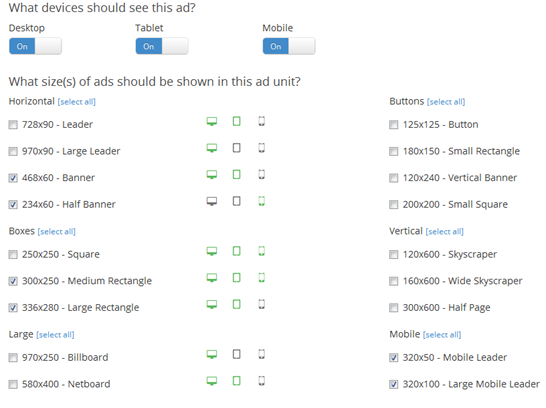Click the desktop icon in the Large Rectangle row
The height and width of the screenshot is (408, 546).
pyautogui.click(x=212, y=304)
